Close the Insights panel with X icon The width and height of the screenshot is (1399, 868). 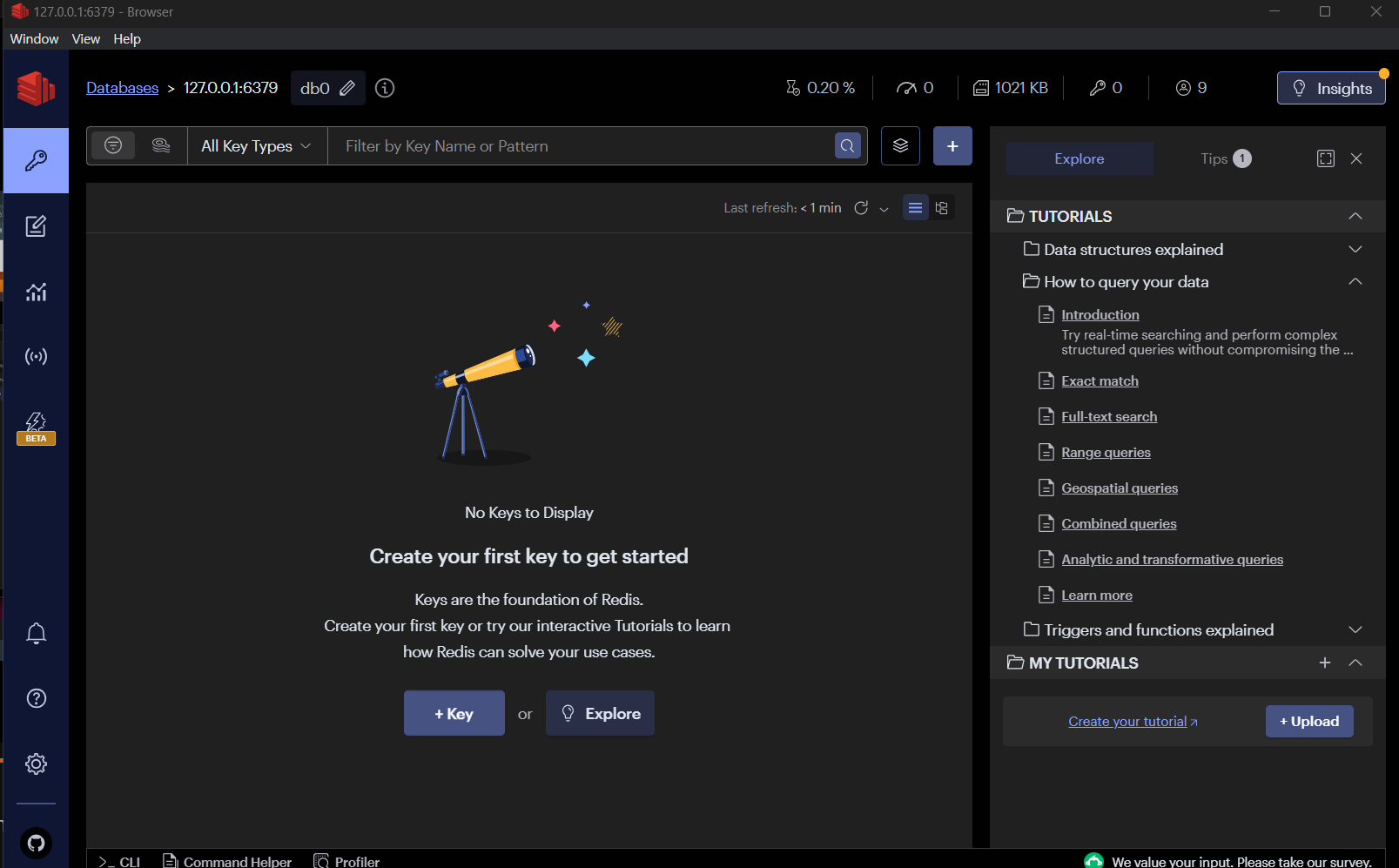[x=1356, y=158]
